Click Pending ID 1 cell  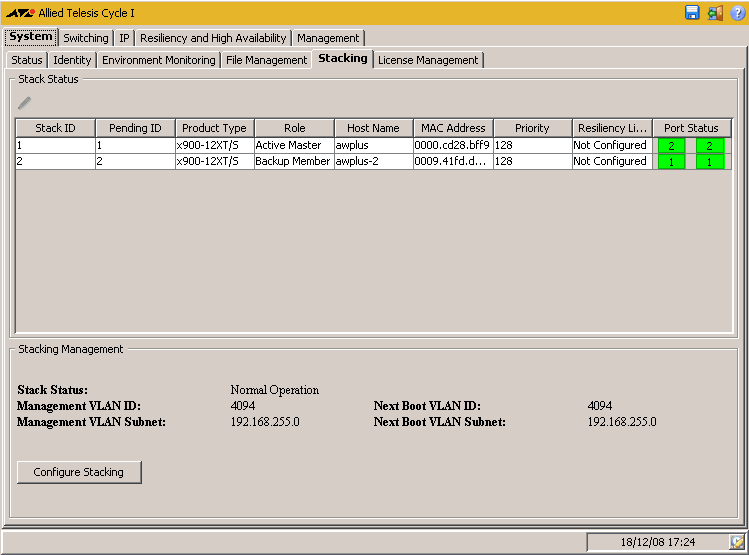135,145
